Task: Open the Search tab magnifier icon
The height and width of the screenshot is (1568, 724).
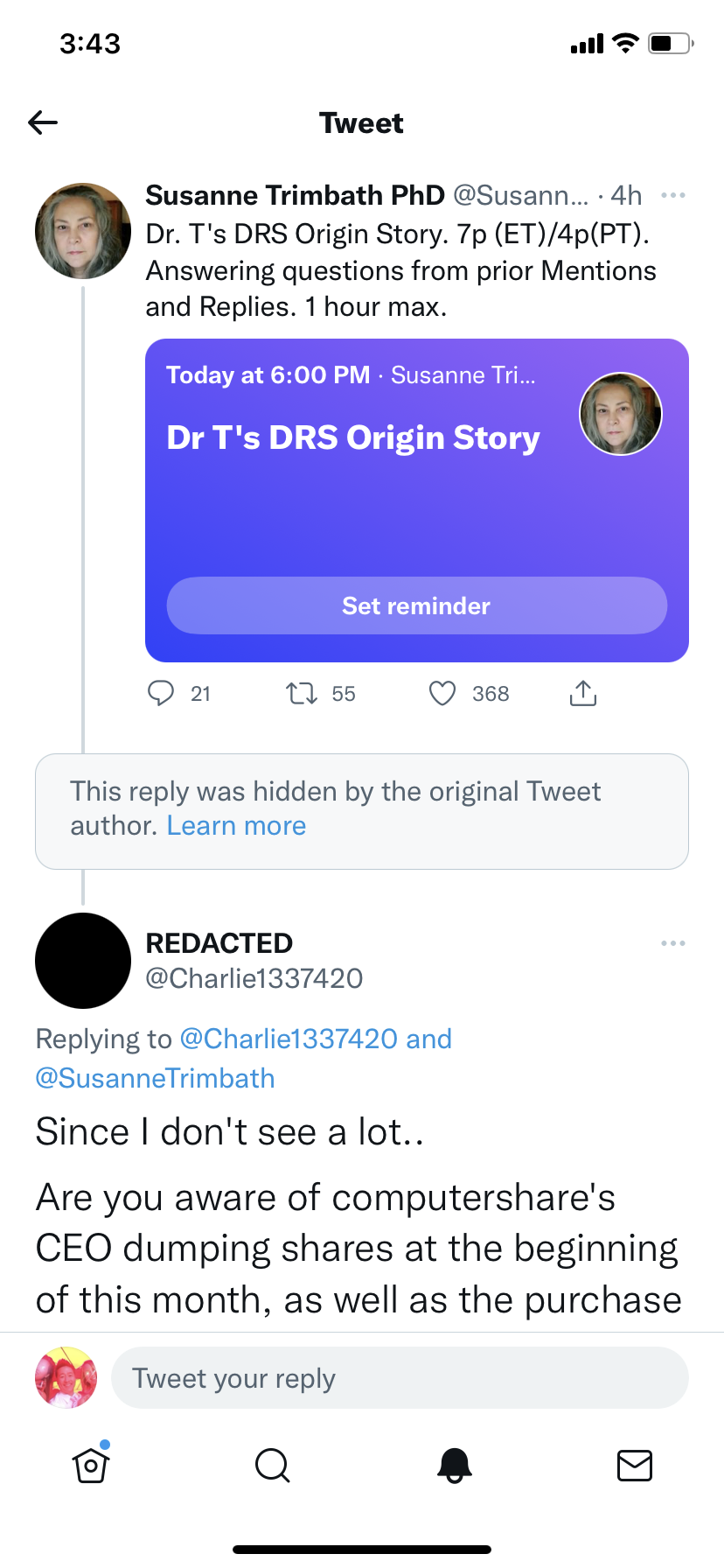Action: click(x=272, y=1465)
